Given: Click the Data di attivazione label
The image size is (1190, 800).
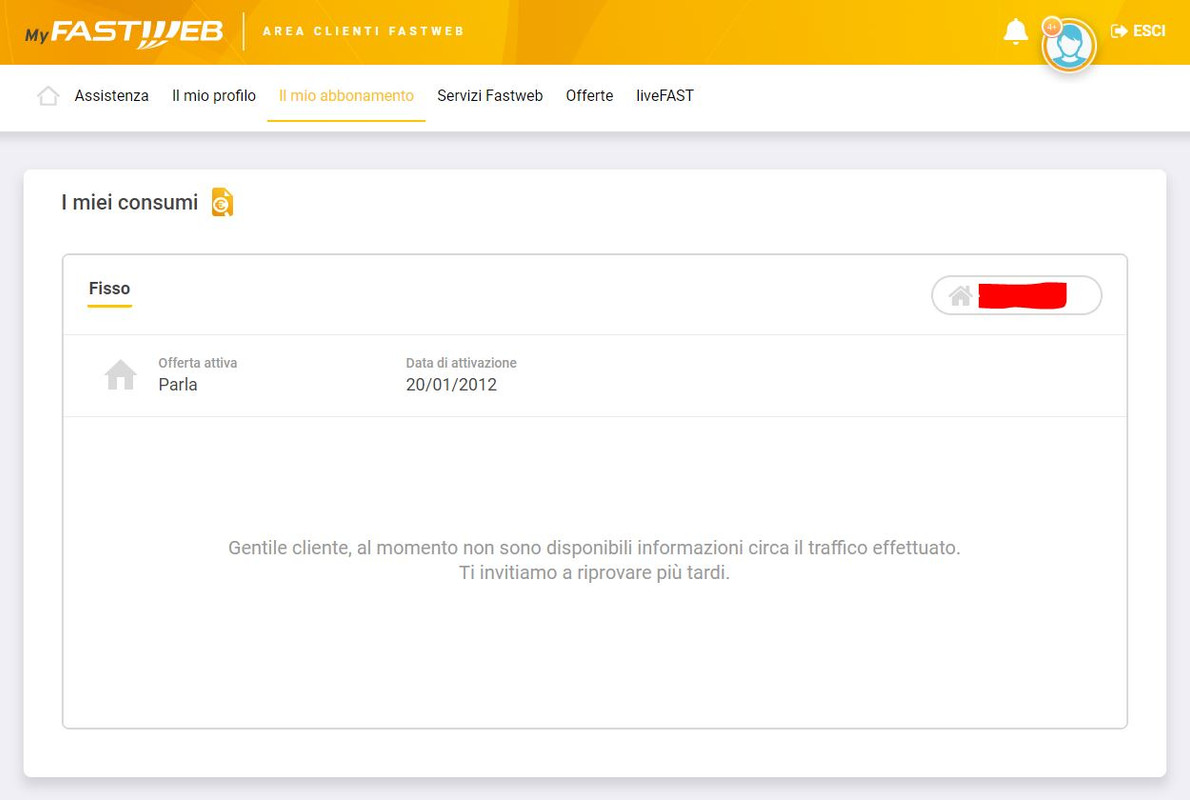Looking at the screenshot, I should 461,363.
